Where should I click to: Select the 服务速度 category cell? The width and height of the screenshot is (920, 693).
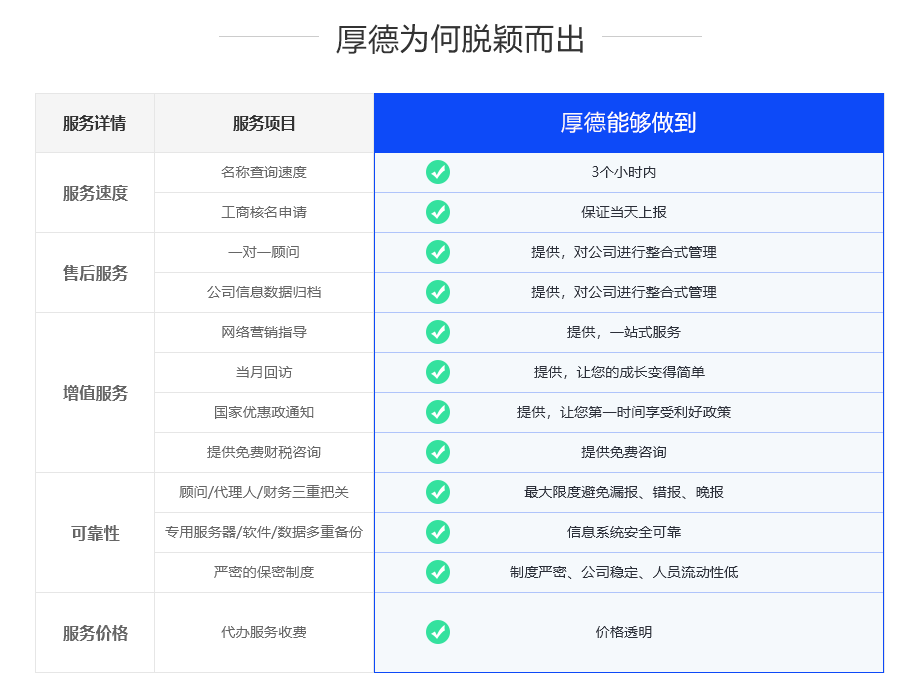[x=95, y=193]
